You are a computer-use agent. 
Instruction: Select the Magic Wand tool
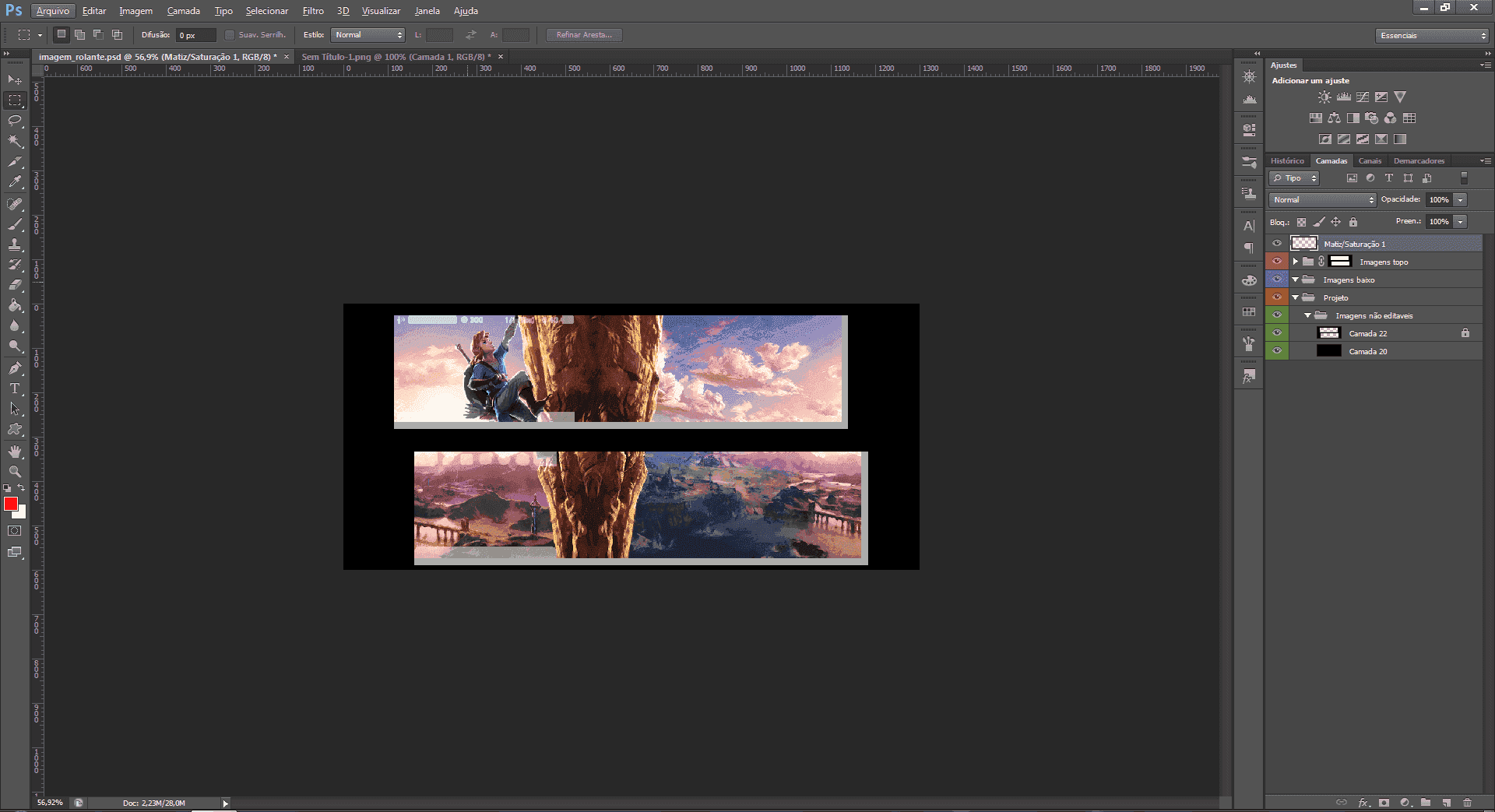coord(15,141)
